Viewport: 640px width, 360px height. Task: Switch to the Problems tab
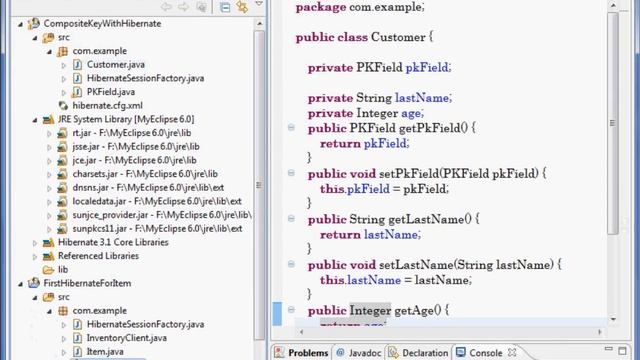click(302, 353)
